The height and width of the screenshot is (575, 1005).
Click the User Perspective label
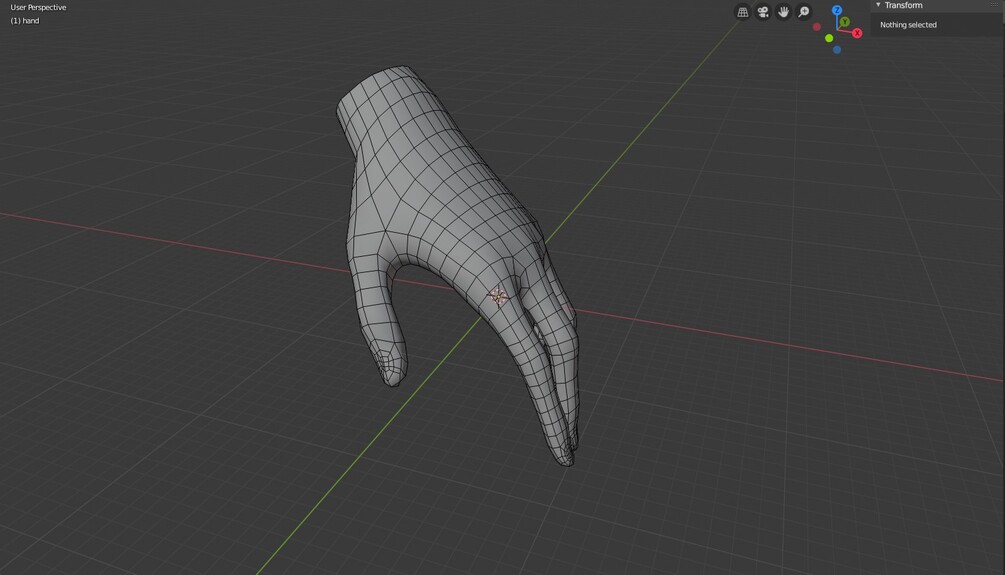tap(38, 8)
